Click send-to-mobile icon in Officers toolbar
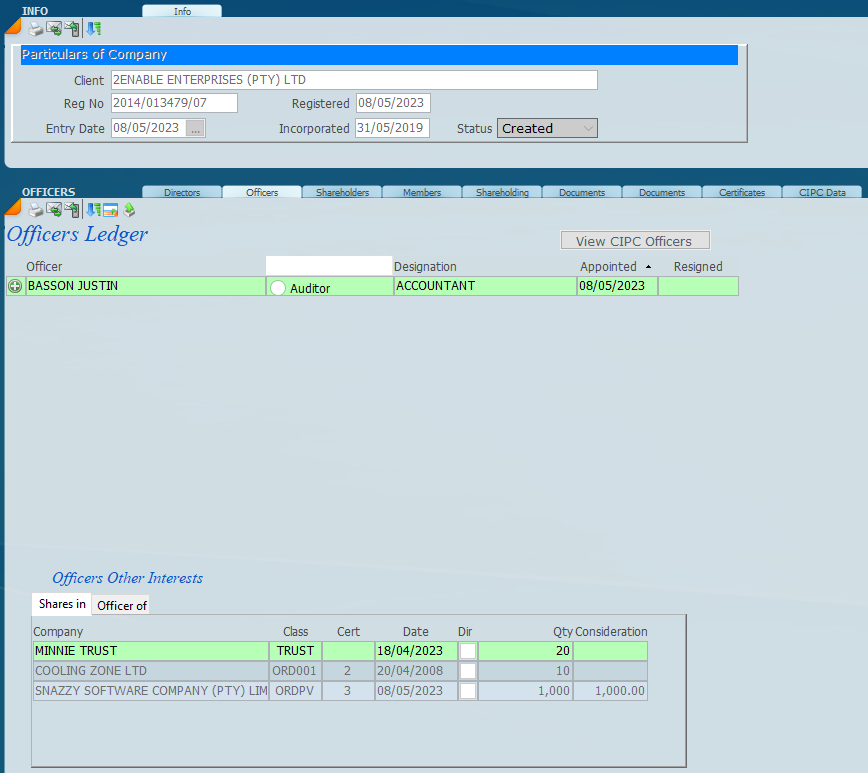 72,210
